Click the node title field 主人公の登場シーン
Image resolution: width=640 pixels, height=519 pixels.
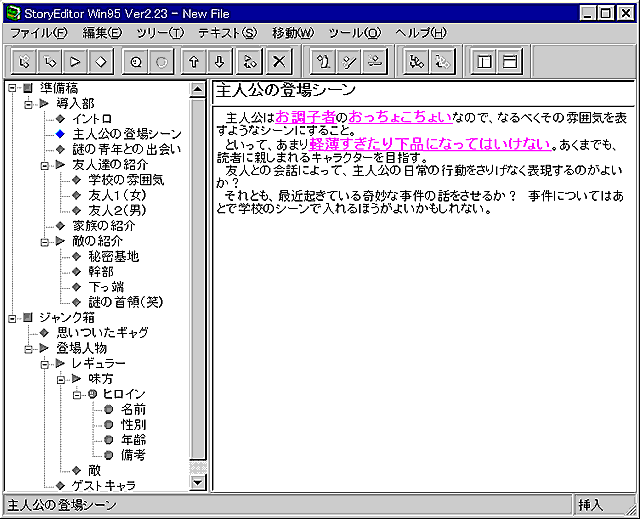[423, 92]
